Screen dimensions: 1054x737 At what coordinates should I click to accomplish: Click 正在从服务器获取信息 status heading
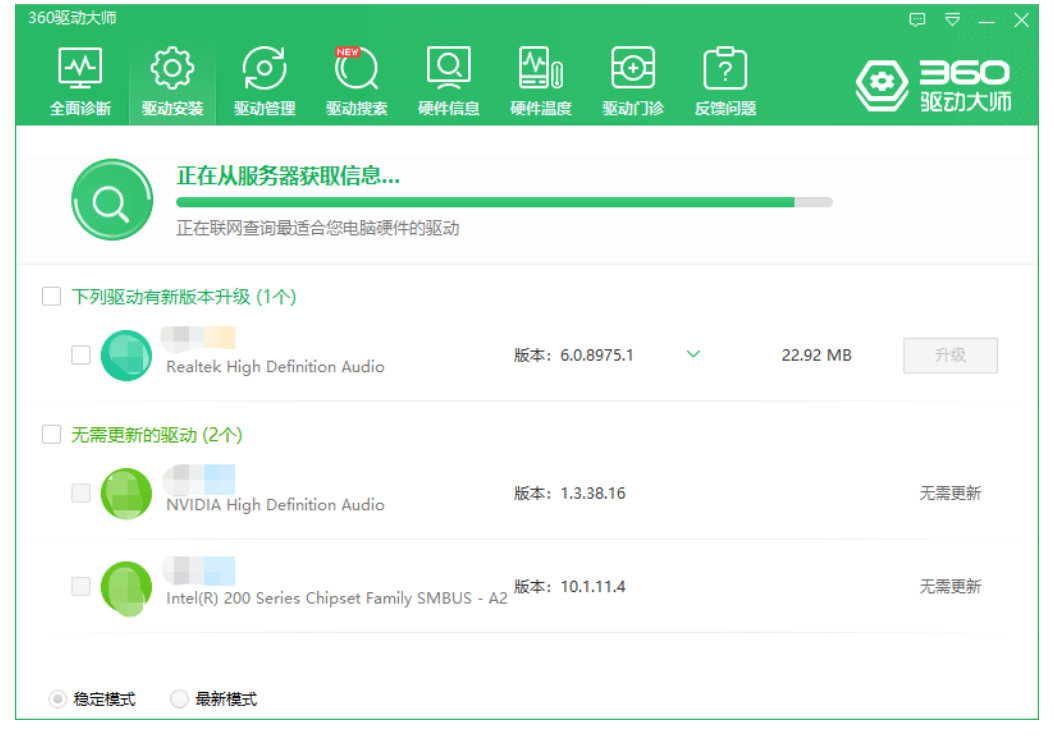288,176
